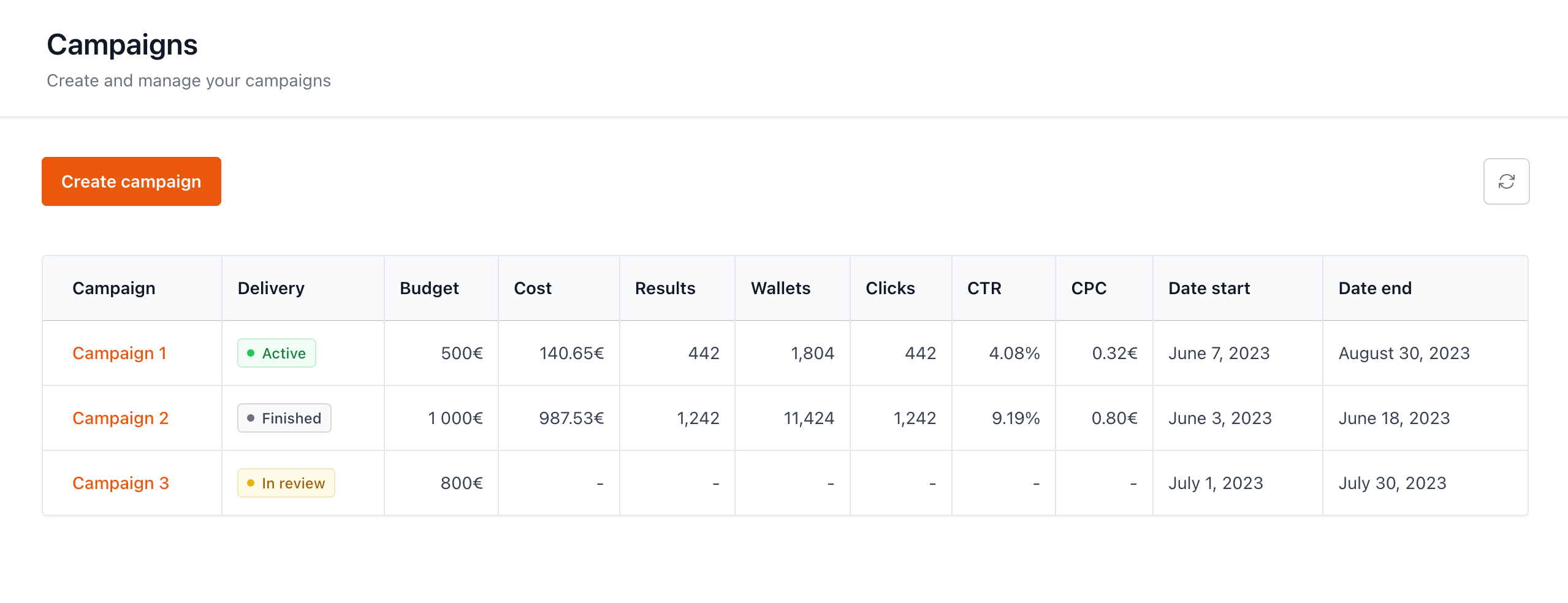The image size is (1568, 603).
Task: Select the Campaign column header
Action: coord(113,289)
